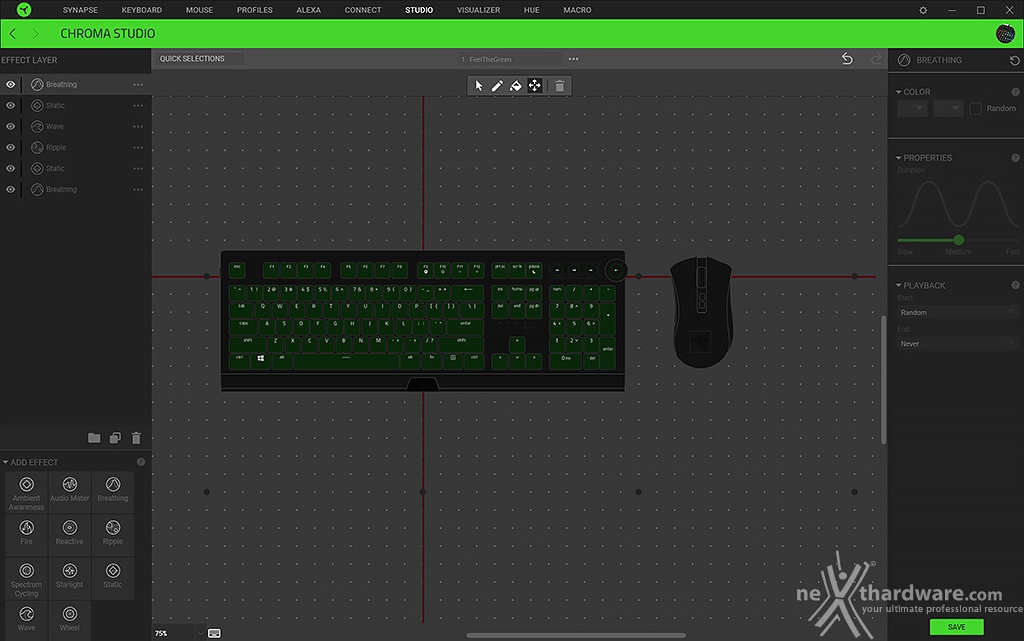The height and width of the screenshot is (641, 1024).
Task: Add the Spectrum Cycling effect
Action: point(27,579)
